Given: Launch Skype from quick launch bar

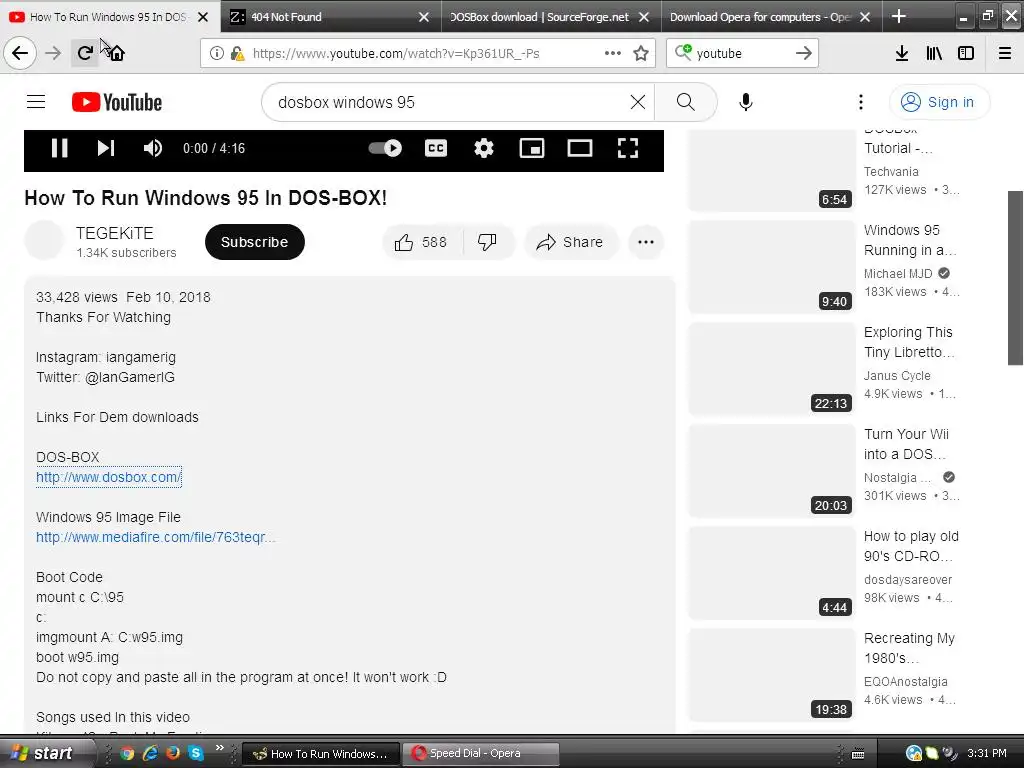Looking at the screenshot, I should [195, 753].
